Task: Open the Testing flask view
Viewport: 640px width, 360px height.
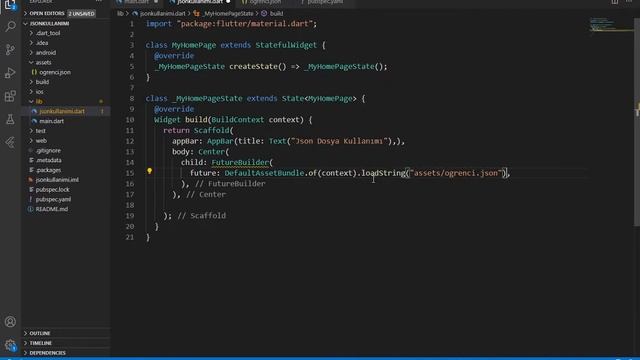Action: pos(10,119)
